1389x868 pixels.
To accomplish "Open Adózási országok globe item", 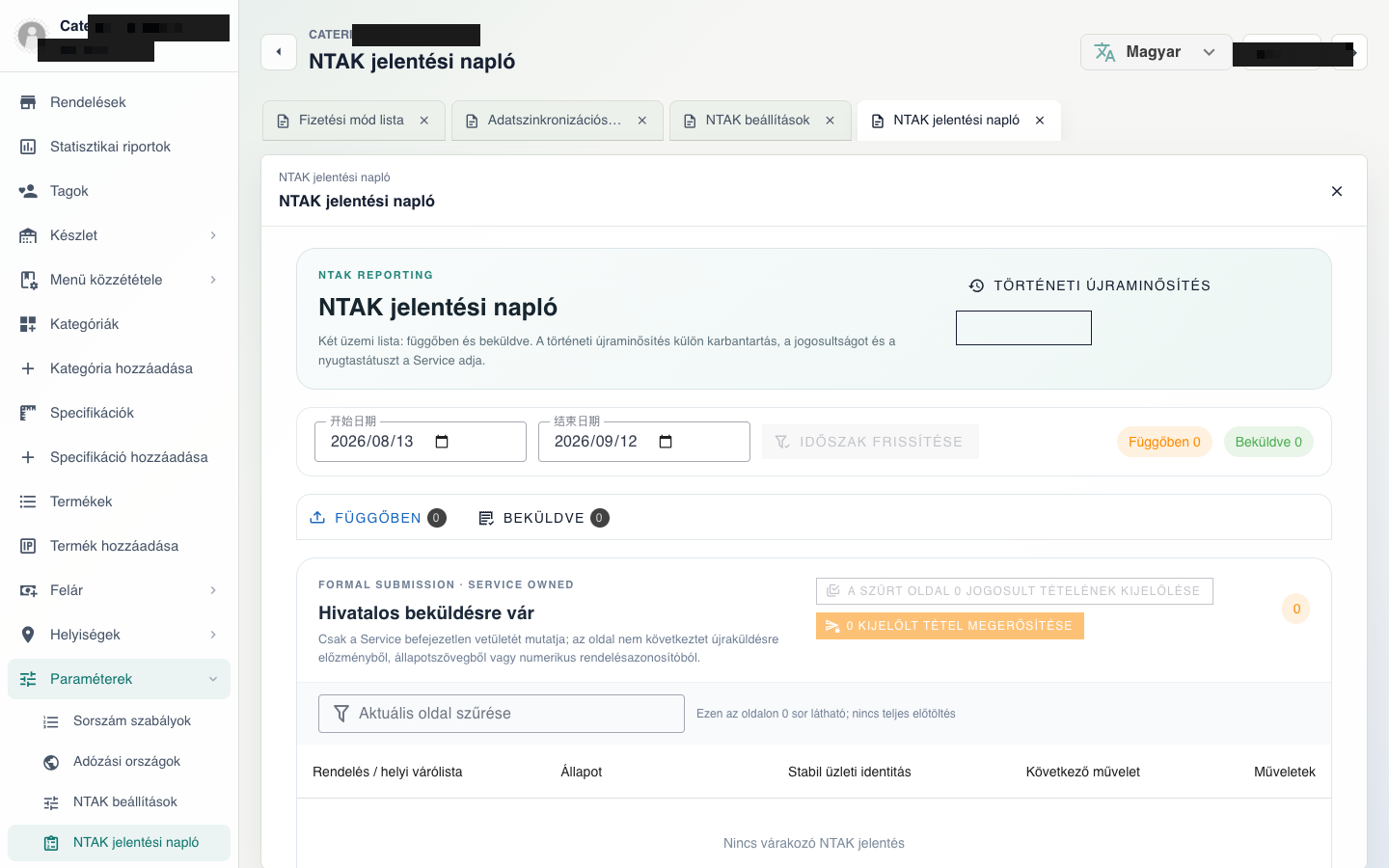I will (x=119, y=762).
